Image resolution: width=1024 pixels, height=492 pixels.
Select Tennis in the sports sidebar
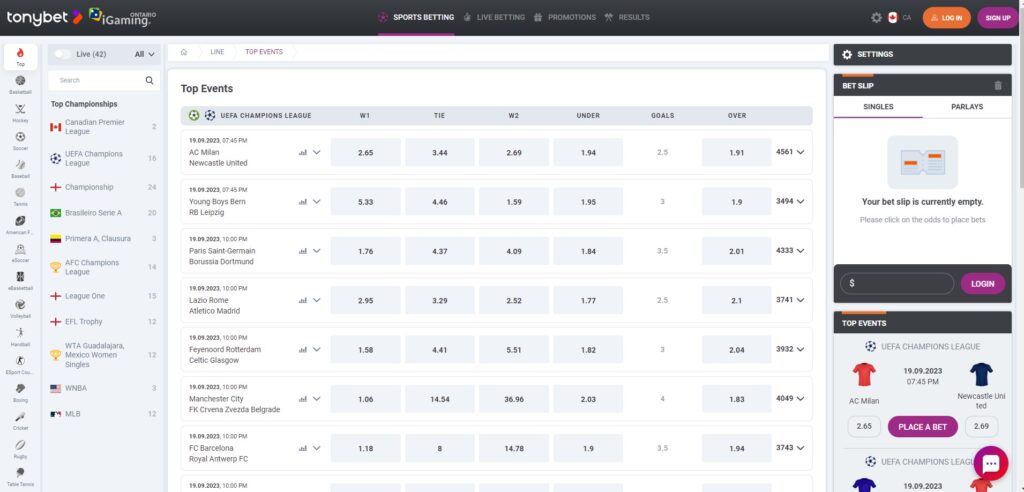(x=20, y=197)
